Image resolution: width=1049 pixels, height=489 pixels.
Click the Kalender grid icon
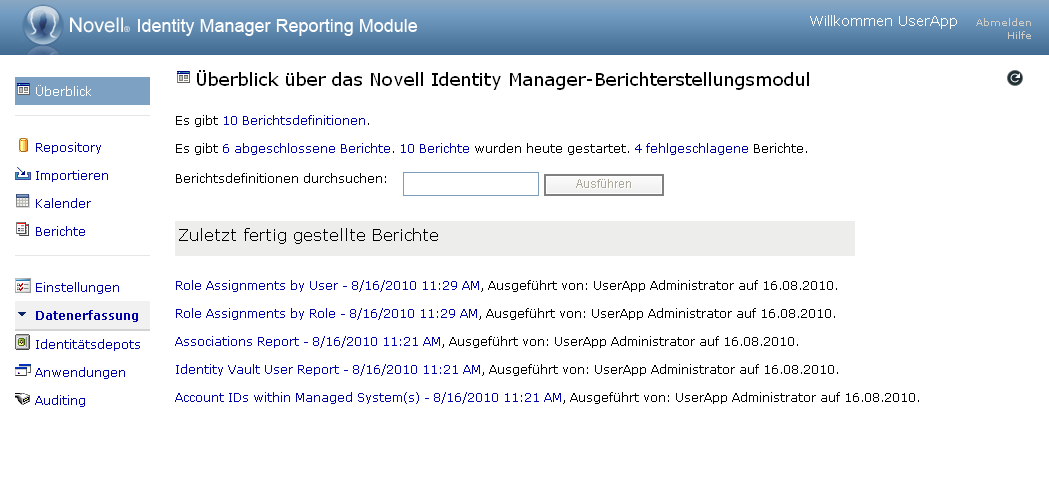tap(23, 202)
